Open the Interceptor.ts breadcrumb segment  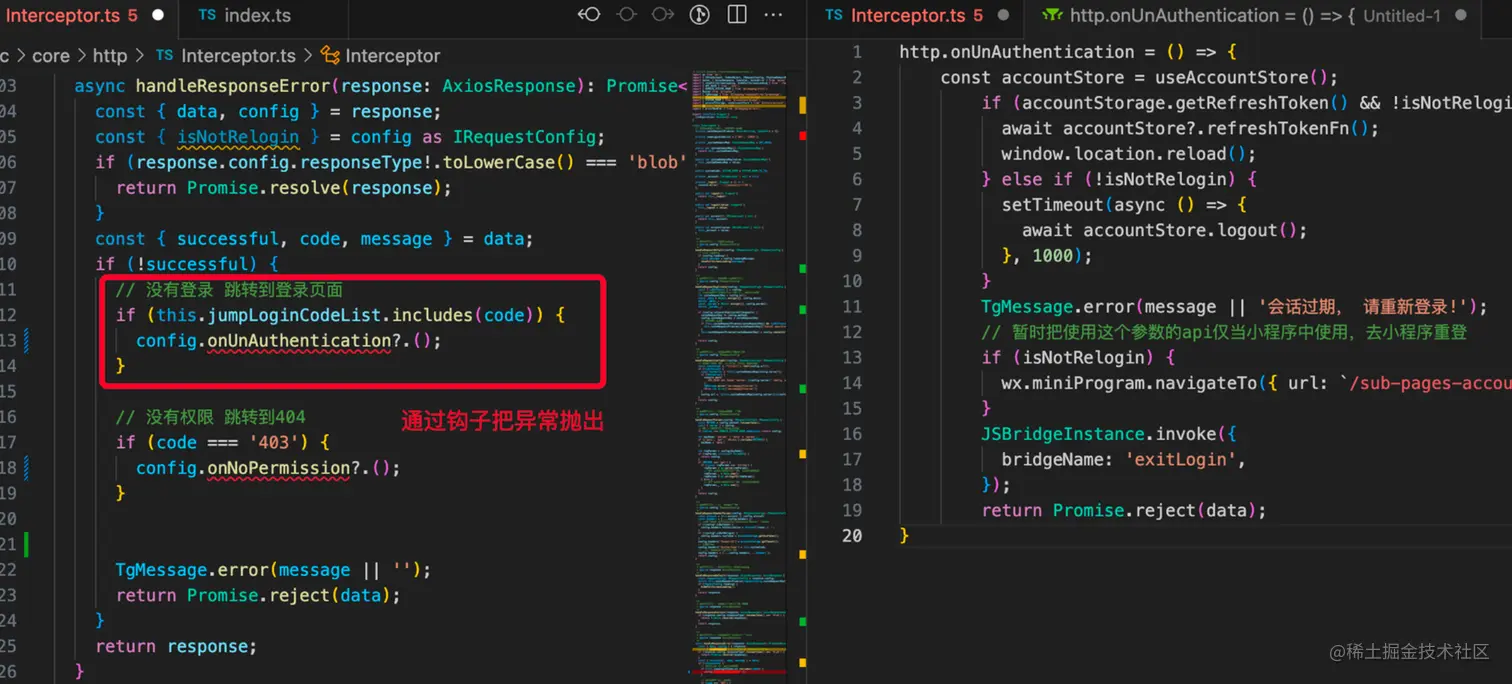(239, 56)
